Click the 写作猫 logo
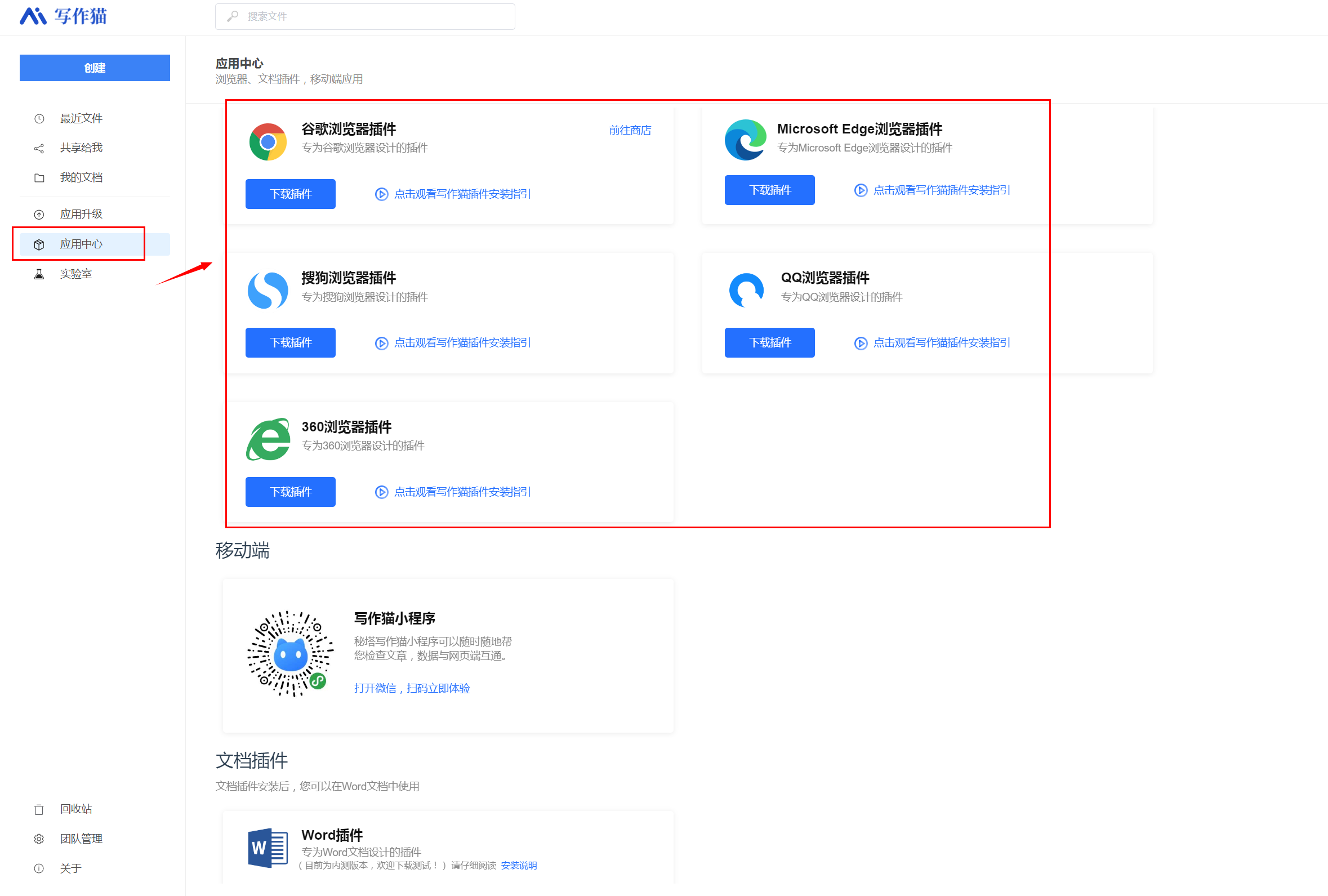The width and height of the screenshot is (1328, 896). 64,16
